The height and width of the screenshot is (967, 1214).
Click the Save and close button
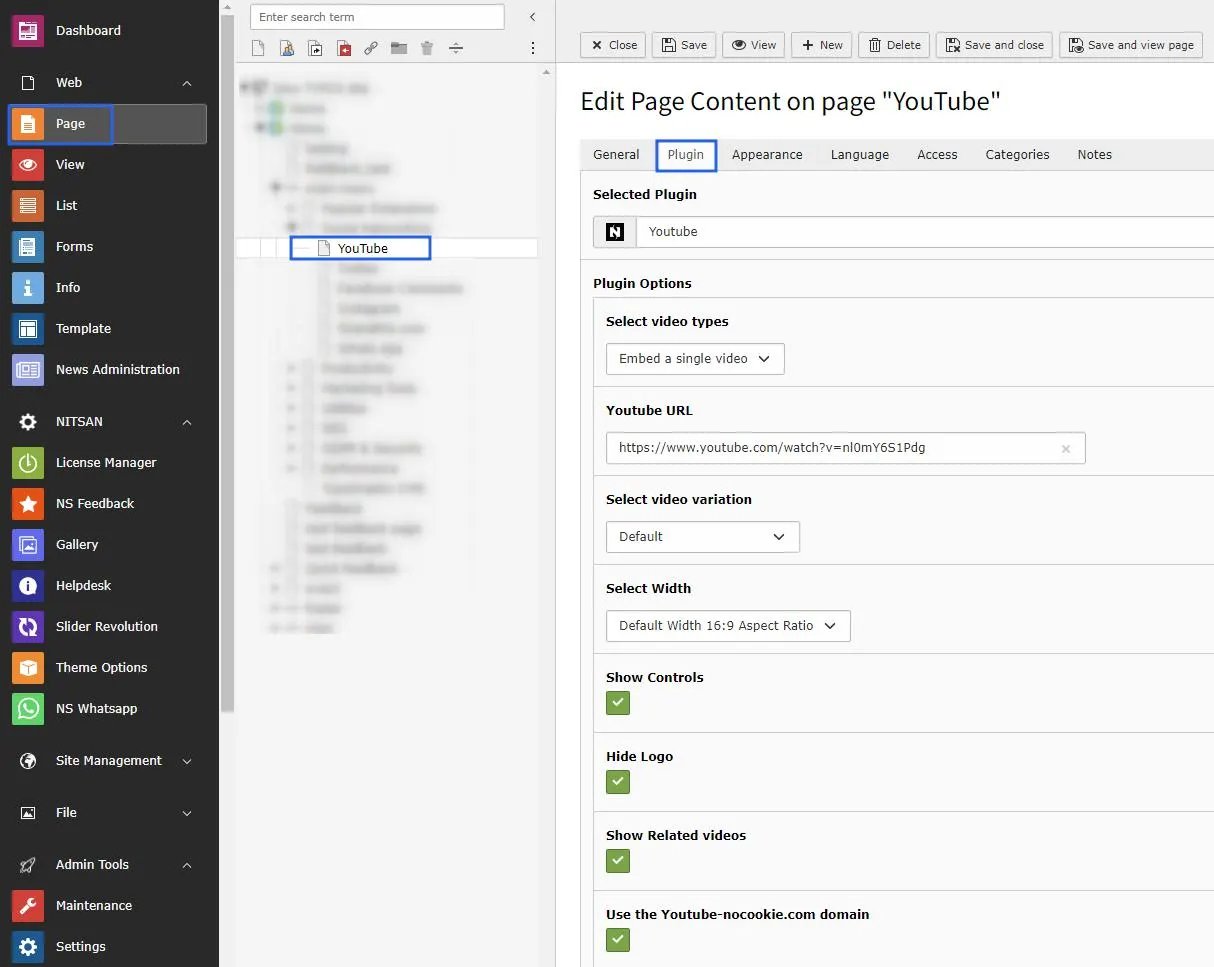tap(994, 45)
